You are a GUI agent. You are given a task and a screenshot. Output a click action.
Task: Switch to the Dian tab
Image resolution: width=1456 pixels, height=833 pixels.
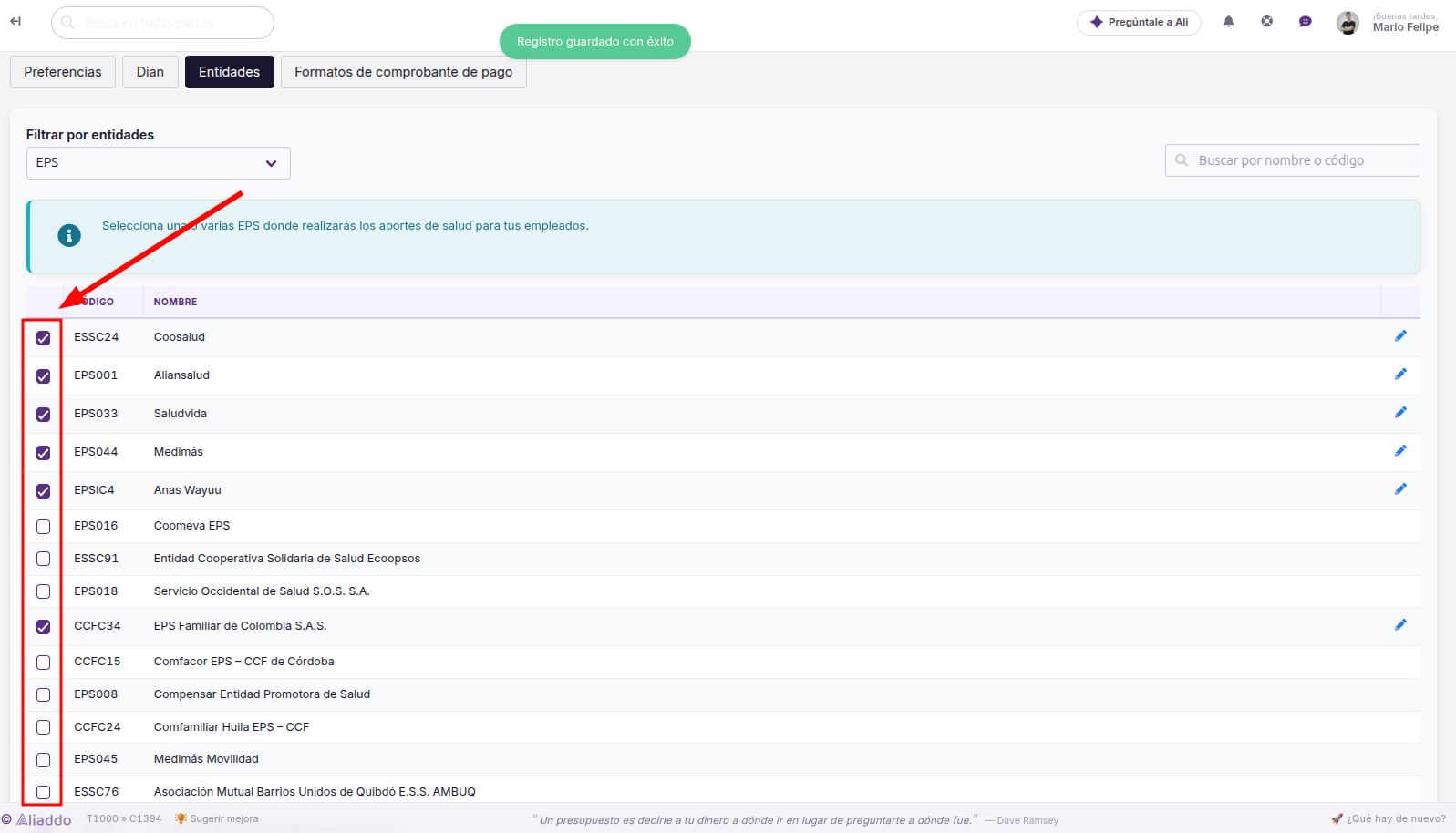click(x=150, y=72)
